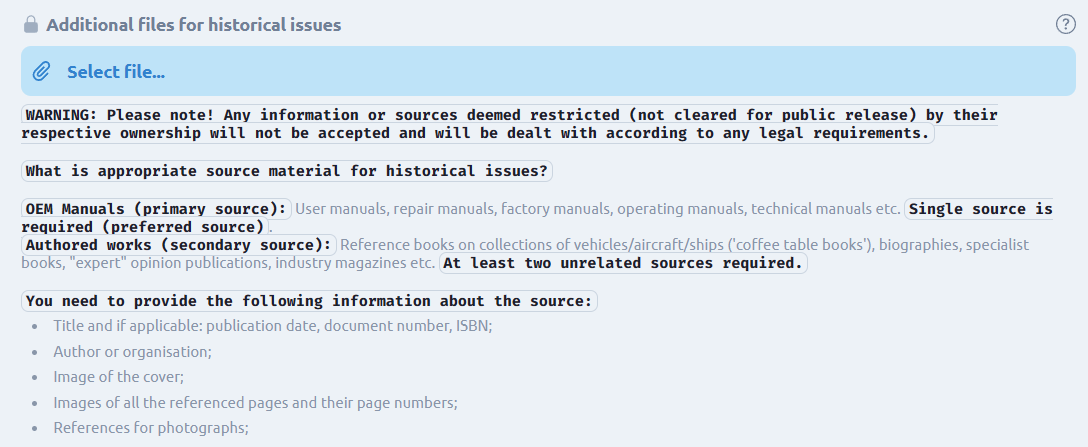The image size is (1088, 447).
Task: Click the lock icon beside the heading
Action: (31, 25)
